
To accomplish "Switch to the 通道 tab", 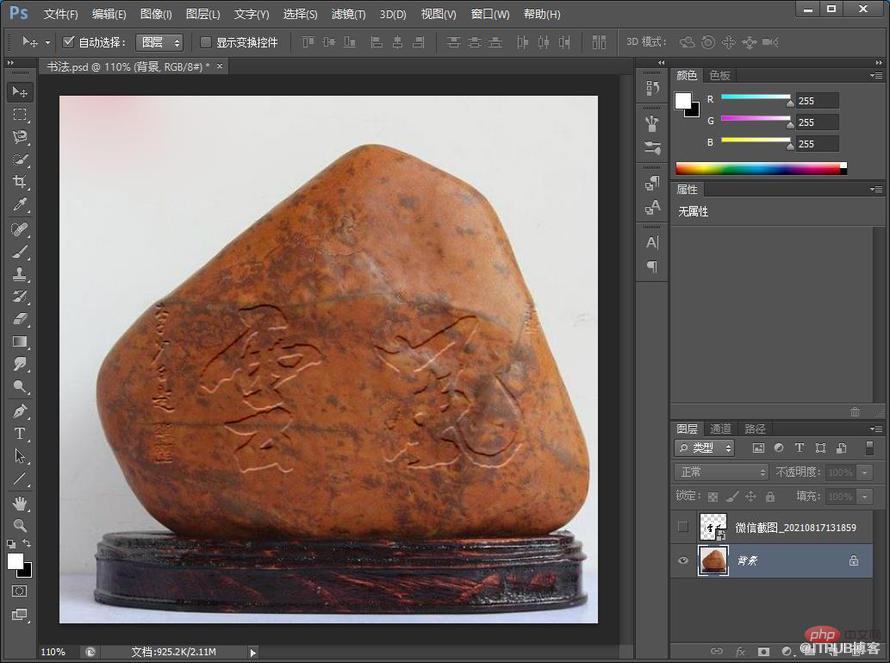I will point(720,429).
